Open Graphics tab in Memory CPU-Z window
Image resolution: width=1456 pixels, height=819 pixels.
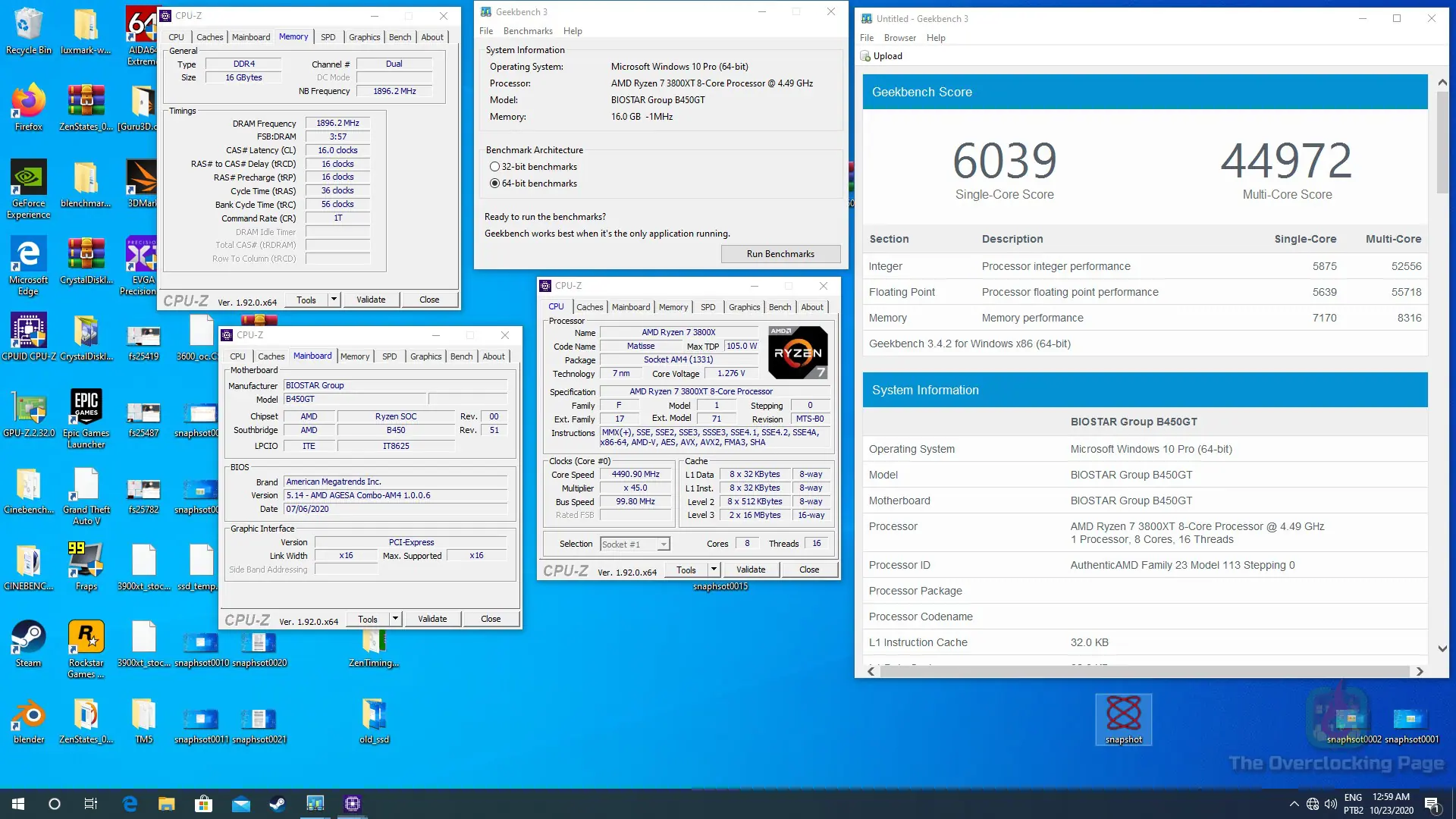tap(364, 36)
